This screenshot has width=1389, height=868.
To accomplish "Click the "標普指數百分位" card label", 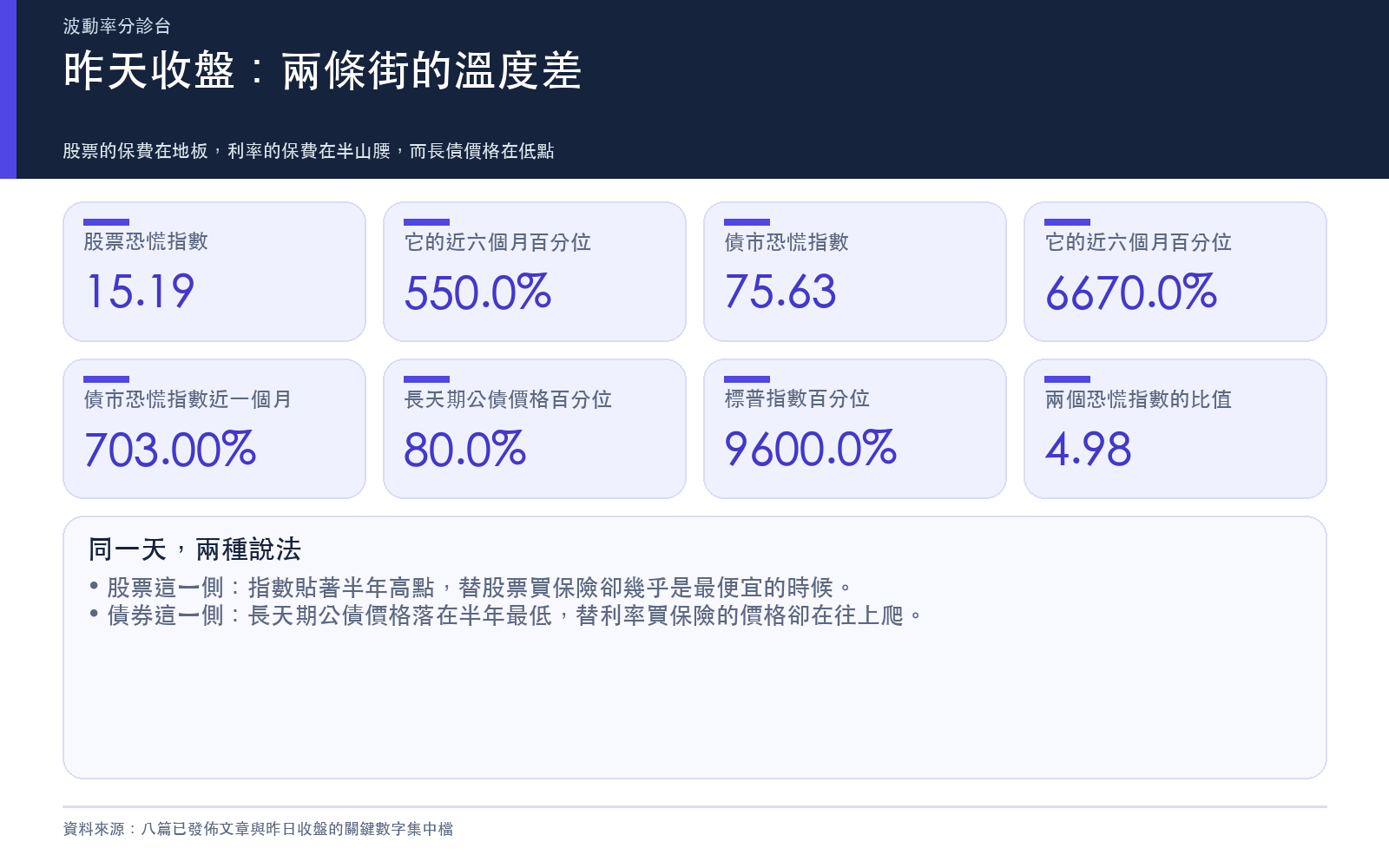I will click(x=797, y=398).
